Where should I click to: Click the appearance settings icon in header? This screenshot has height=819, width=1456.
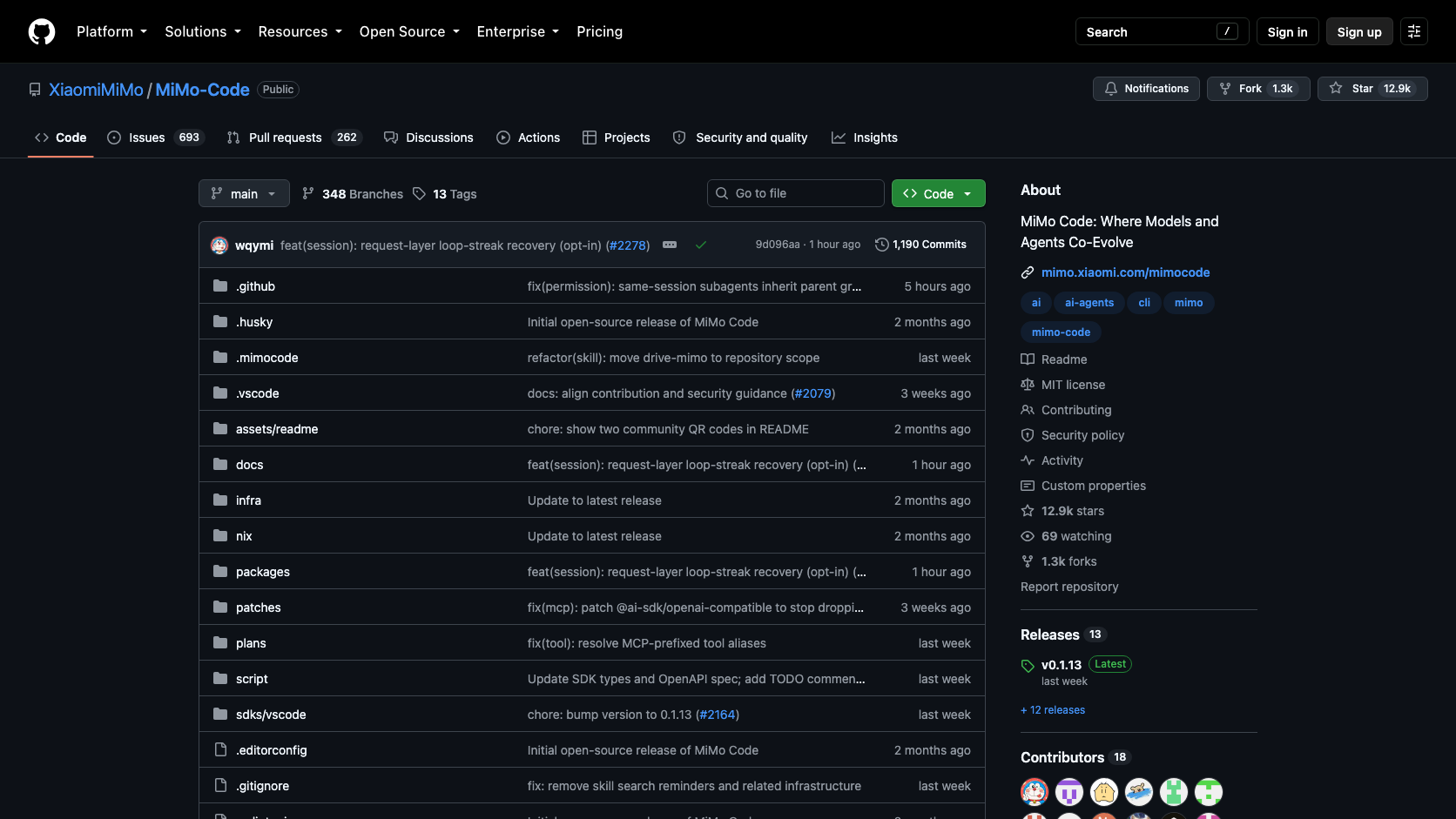point(1414,31)
